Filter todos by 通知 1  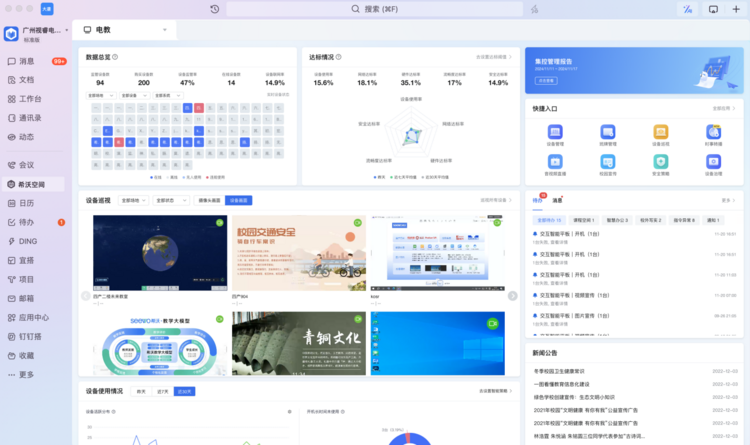point(713,220)
